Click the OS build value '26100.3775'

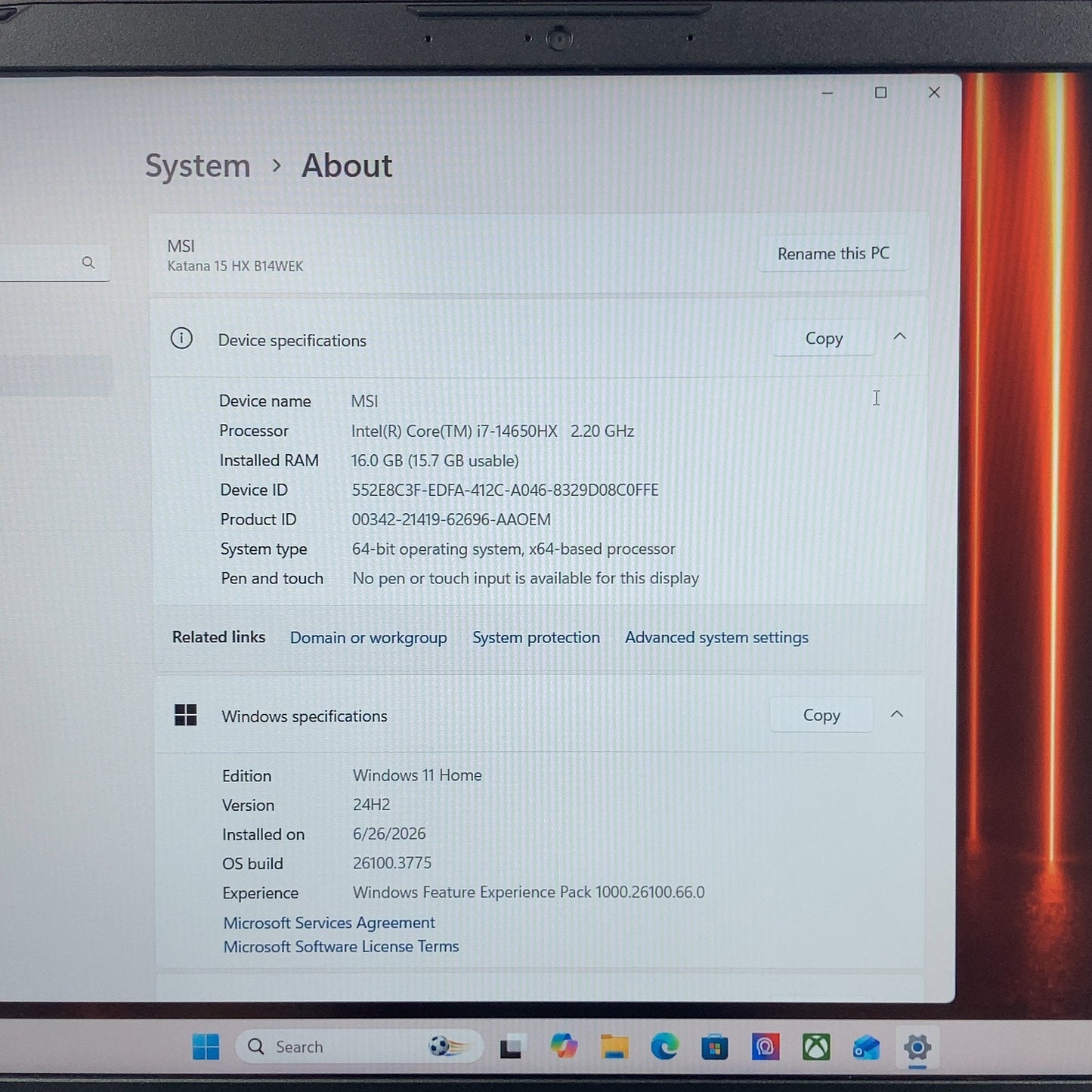pyautogui.click(x=392, y=863)
